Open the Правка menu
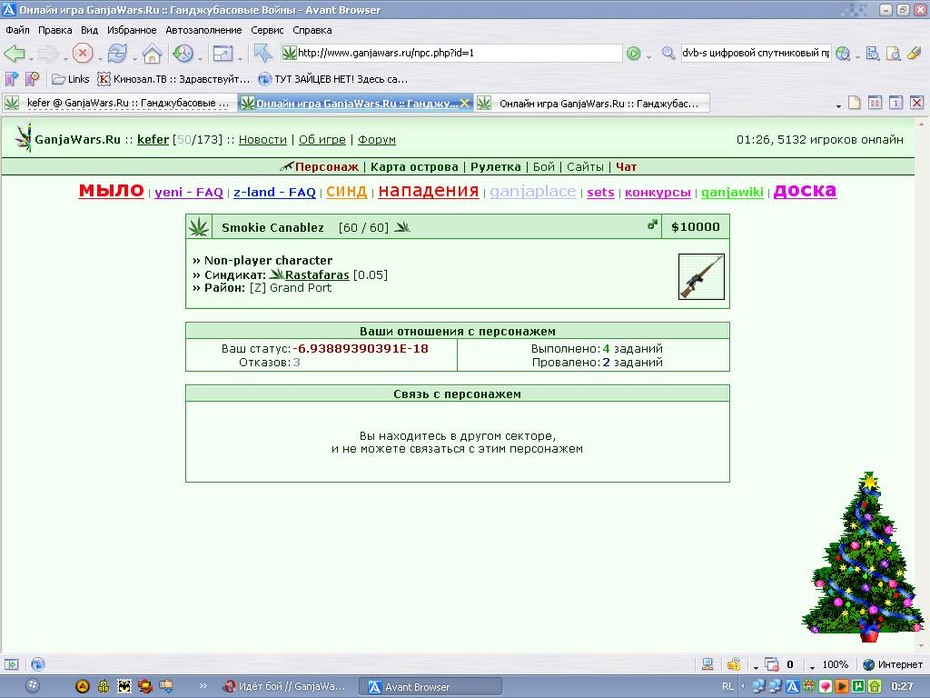The width and height of the screenshot is (930, 698). tap(55, 30)
